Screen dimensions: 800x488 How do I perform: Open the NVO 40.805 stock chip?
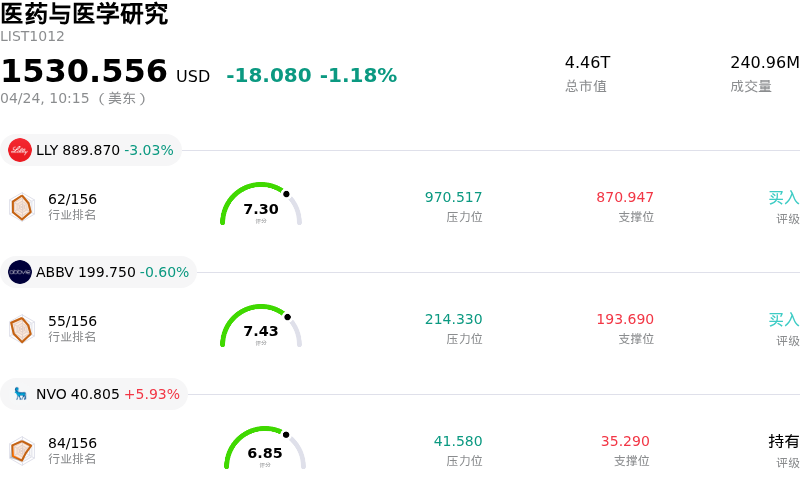(94, 394)
